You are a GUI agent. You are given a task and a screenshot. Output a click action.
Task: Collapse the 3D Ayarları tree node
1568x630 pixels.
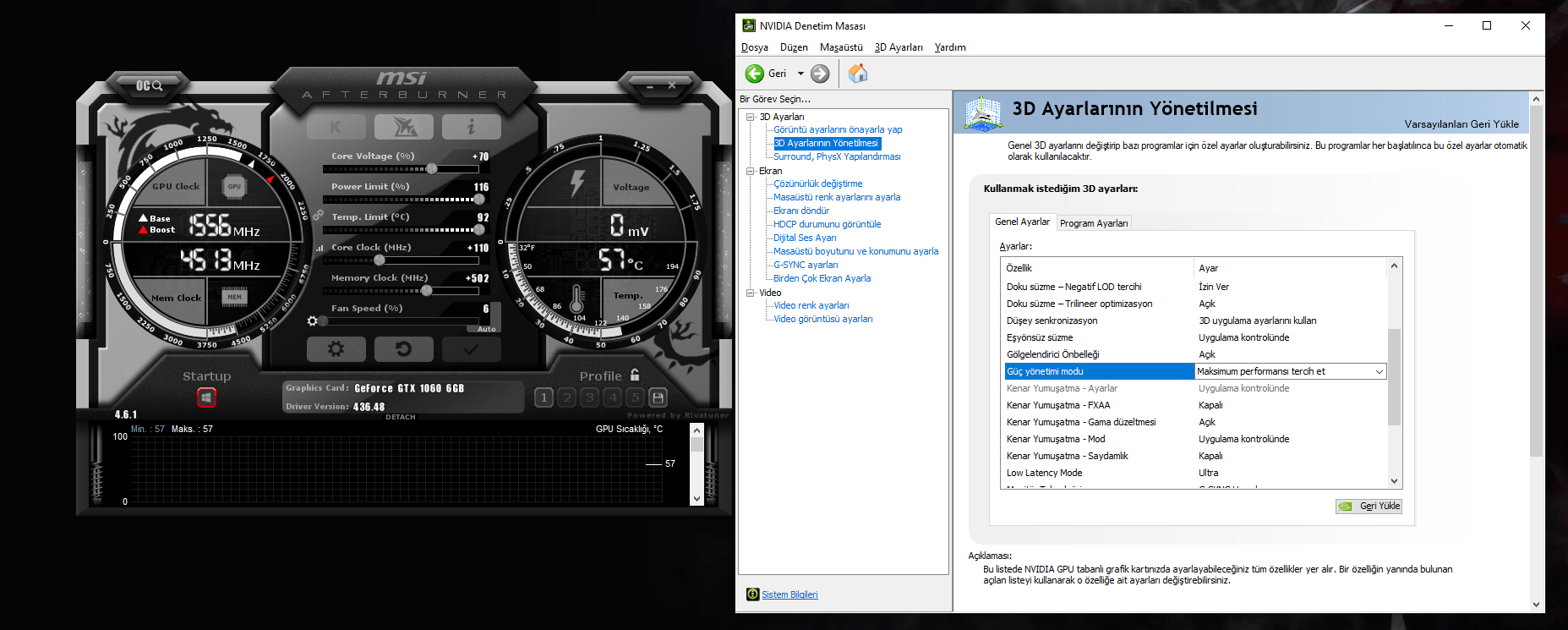pos(751,117)
